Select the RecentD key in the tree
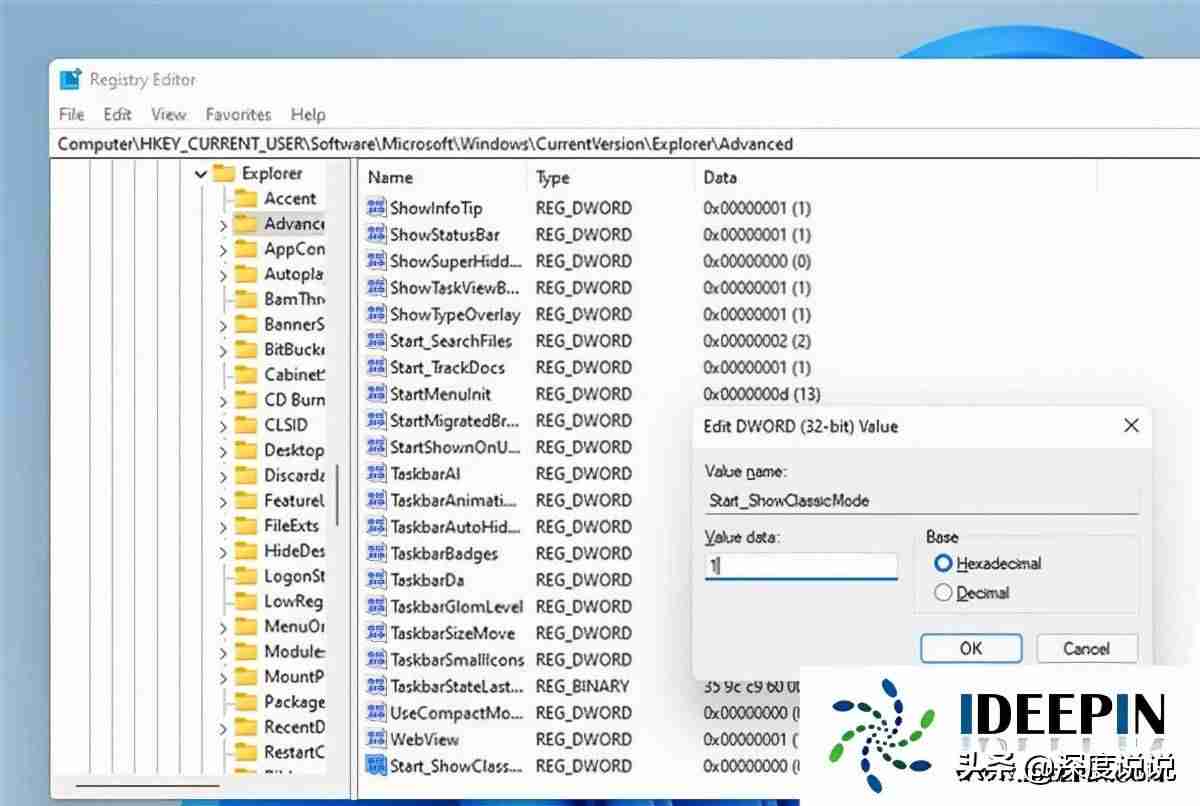Image resolution: width=1200 pixels, height=806 pixels. pos(294,727)
